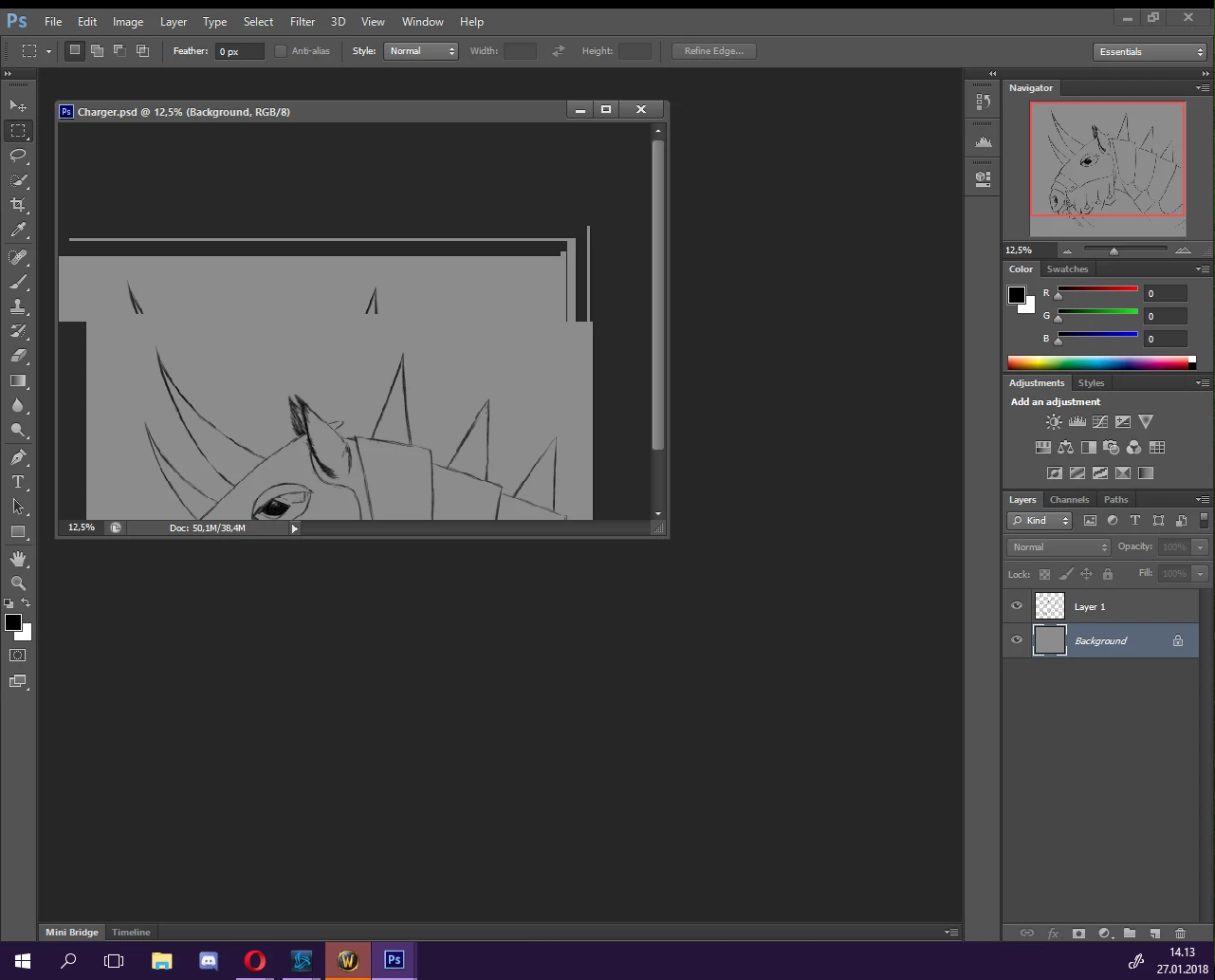Hide the Background layer
Viewport: 1215px width, 980px height.
click(x=1017, y=640)
